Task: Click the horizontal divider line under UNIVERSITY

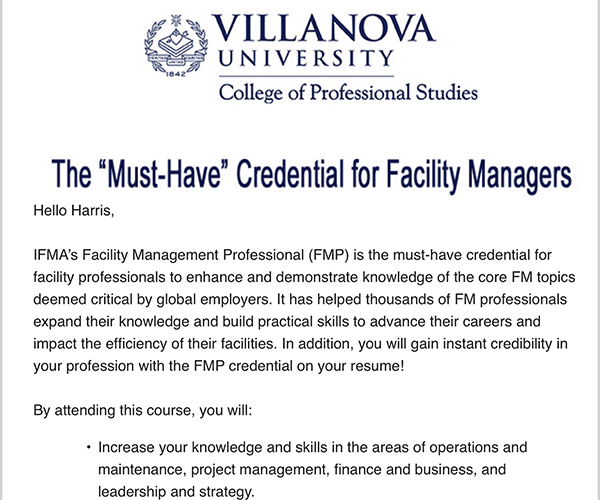Action: pyautogui.click(x=306, y=76)
